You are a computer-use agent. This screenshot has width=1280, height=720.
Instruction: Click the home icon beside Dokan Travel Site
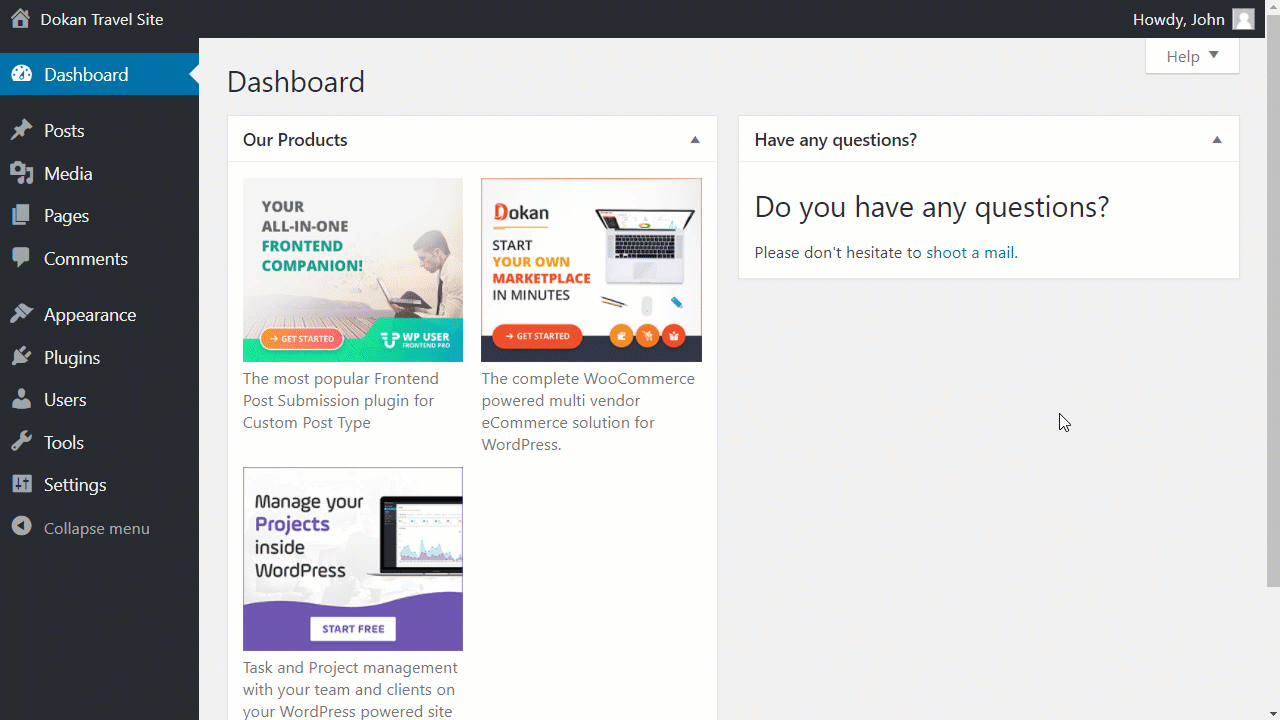[20, 19]
